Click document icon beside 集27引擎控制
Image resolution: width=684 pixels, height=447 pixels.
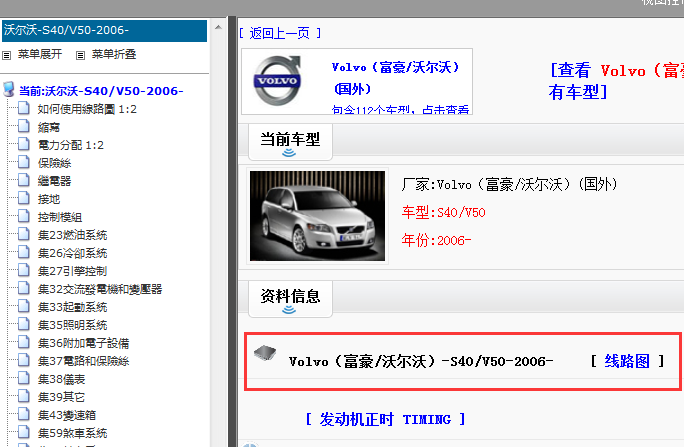click(24, 270)
